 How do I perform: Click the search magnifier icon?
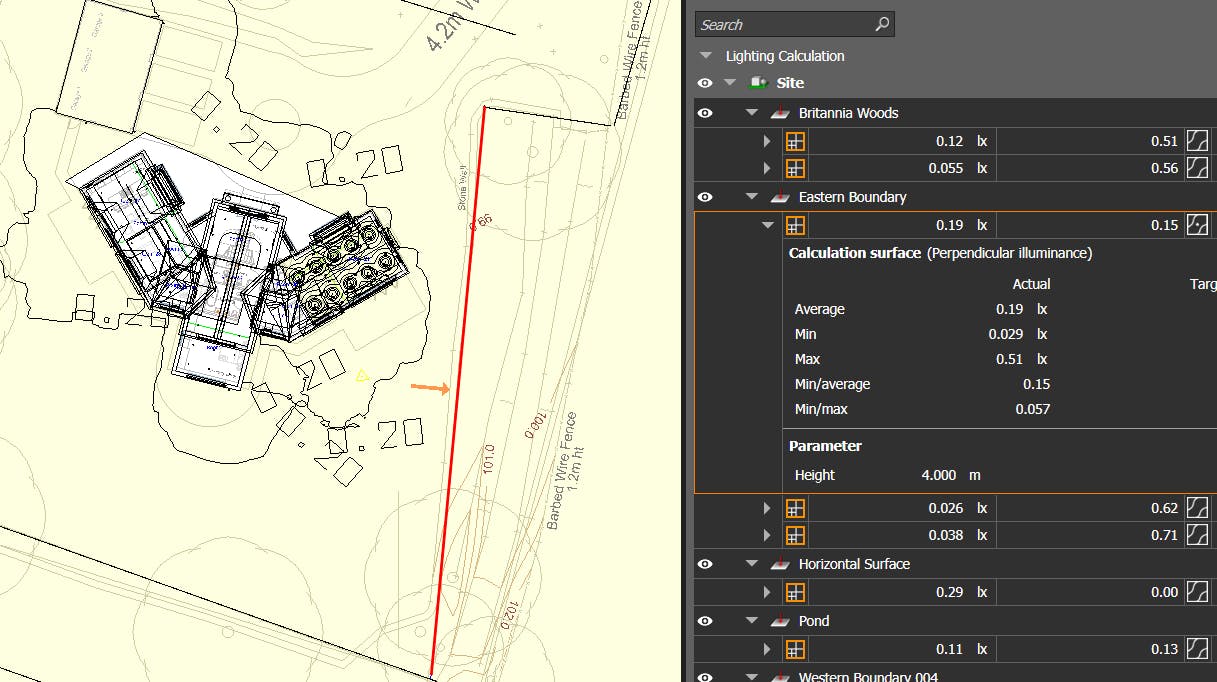pyautogui.click(x=881, y=24)
